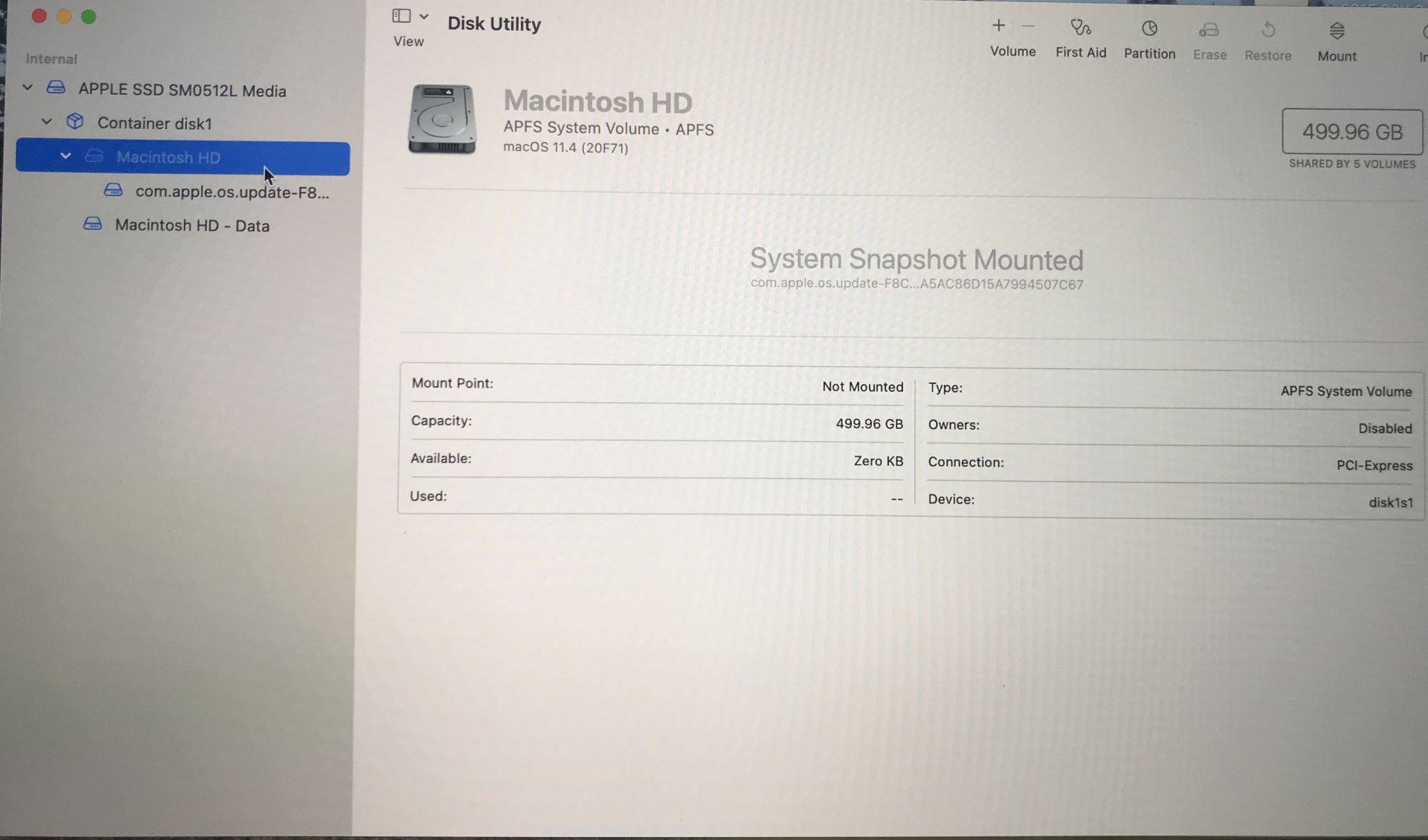Click the First Aid stethoscope icon
This screenshot has width=1428, height=840.
pyautogui.click(x=1080, y=29)
